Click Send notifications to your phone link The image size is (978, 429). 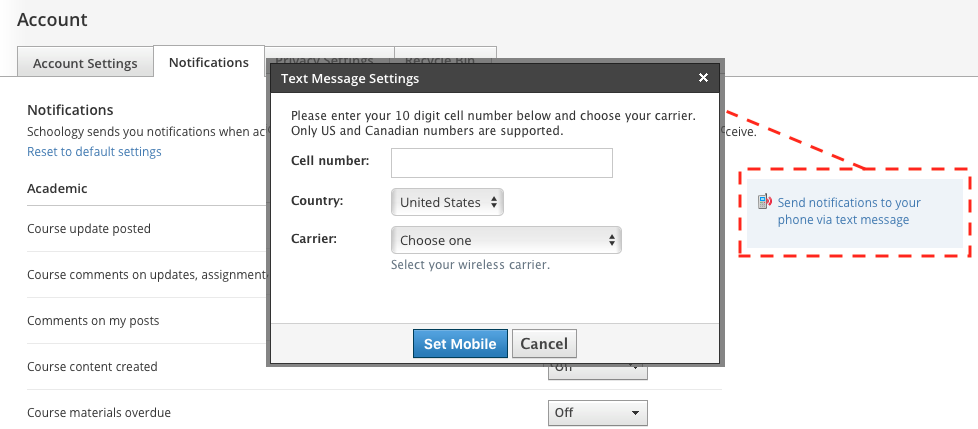849,211
